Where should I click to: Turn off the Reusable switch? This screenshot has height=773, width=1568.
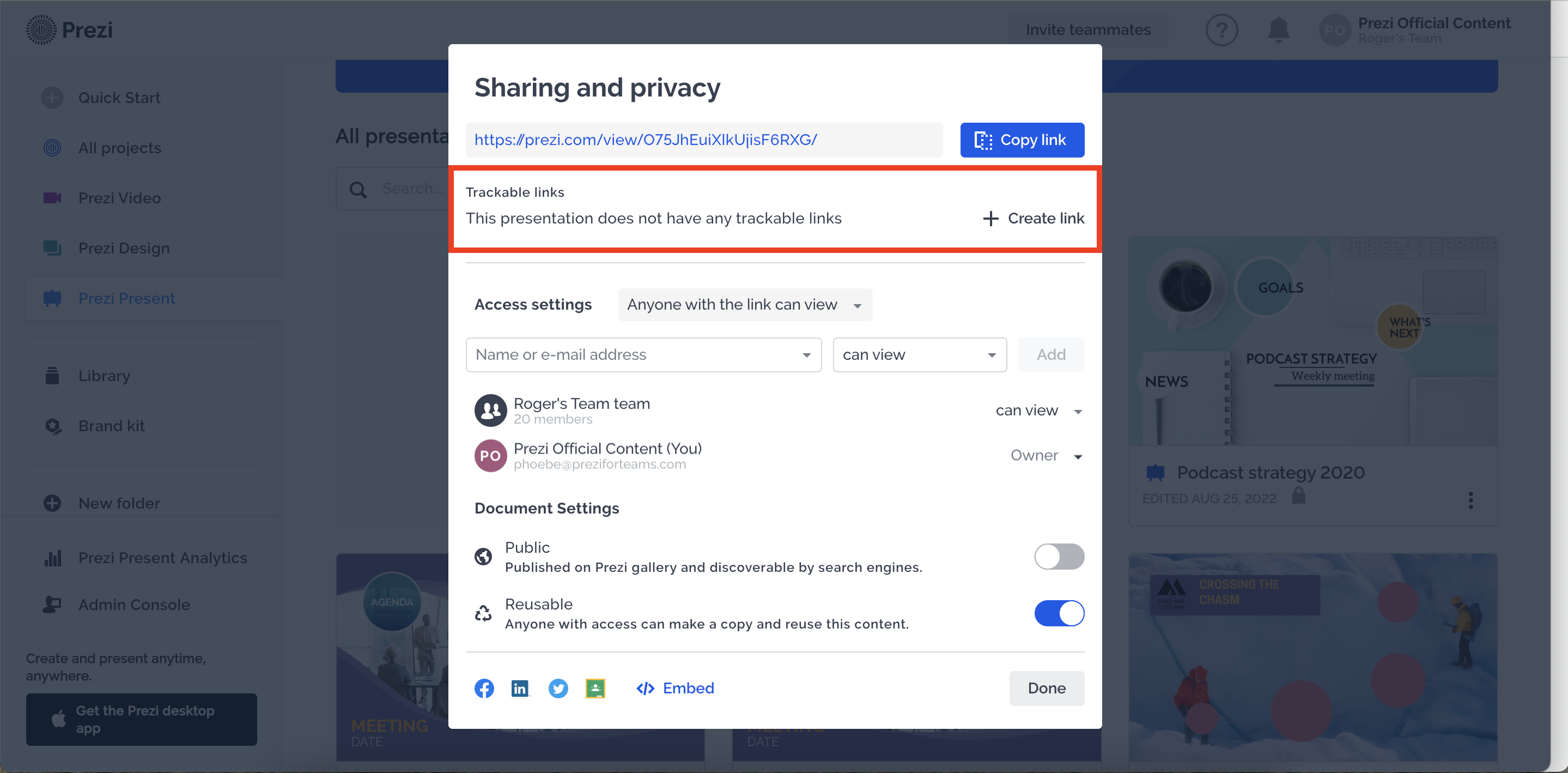(x=1059, y=613)
